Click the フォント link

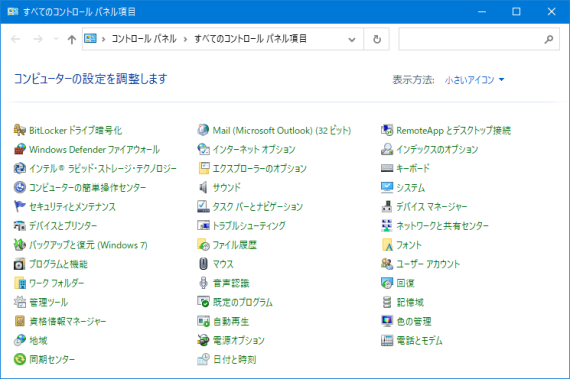pyautogui.click(x=409, y=245)
